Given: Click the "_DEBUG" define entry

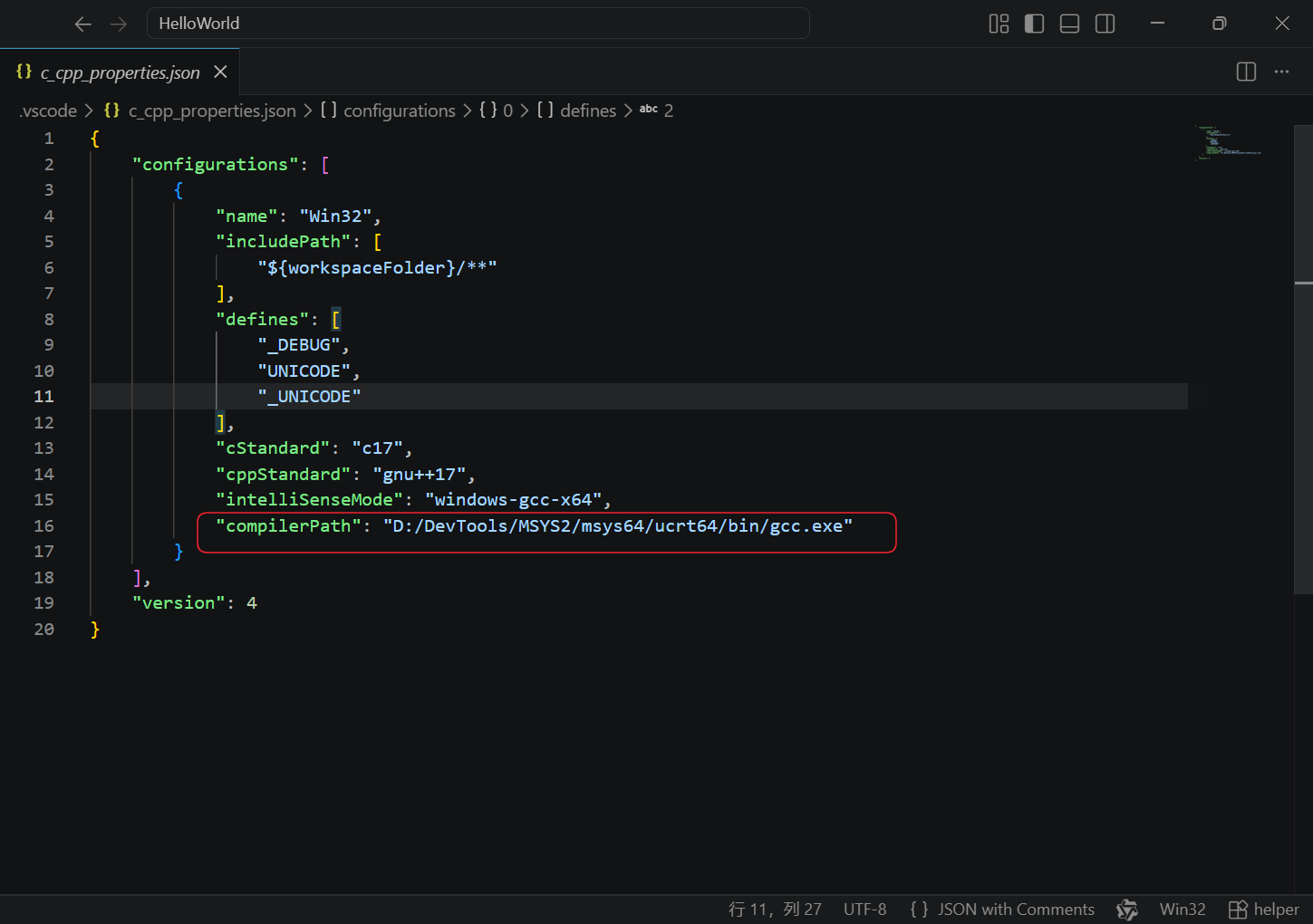Looking at the screenshot, I should tap(299, 345).
